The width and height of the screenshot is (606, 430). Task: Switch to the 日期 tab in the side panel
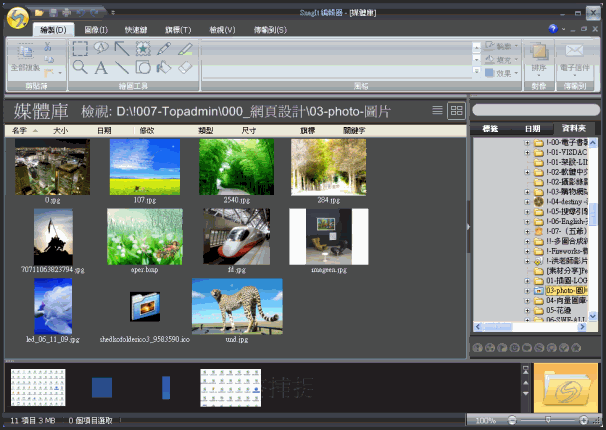click(533, 129)
